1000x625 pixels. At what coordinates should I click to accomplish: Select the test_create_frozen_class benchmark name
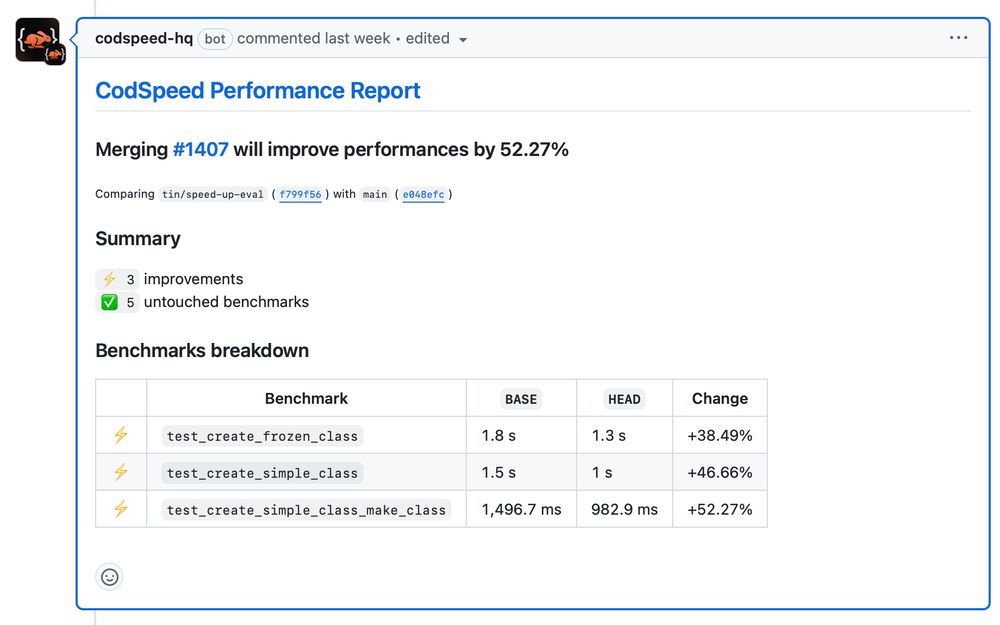(262, 436)
